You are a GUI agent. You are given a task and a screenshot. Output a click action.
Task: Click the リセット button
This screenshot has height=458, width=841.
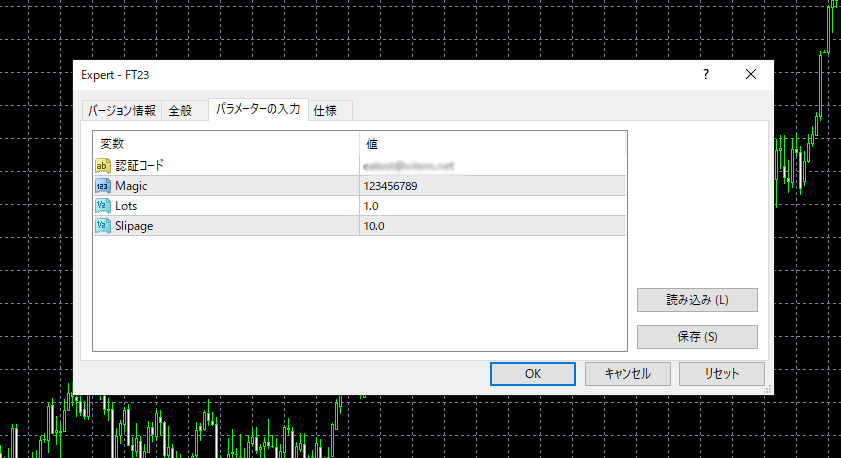tap(721, 373)
